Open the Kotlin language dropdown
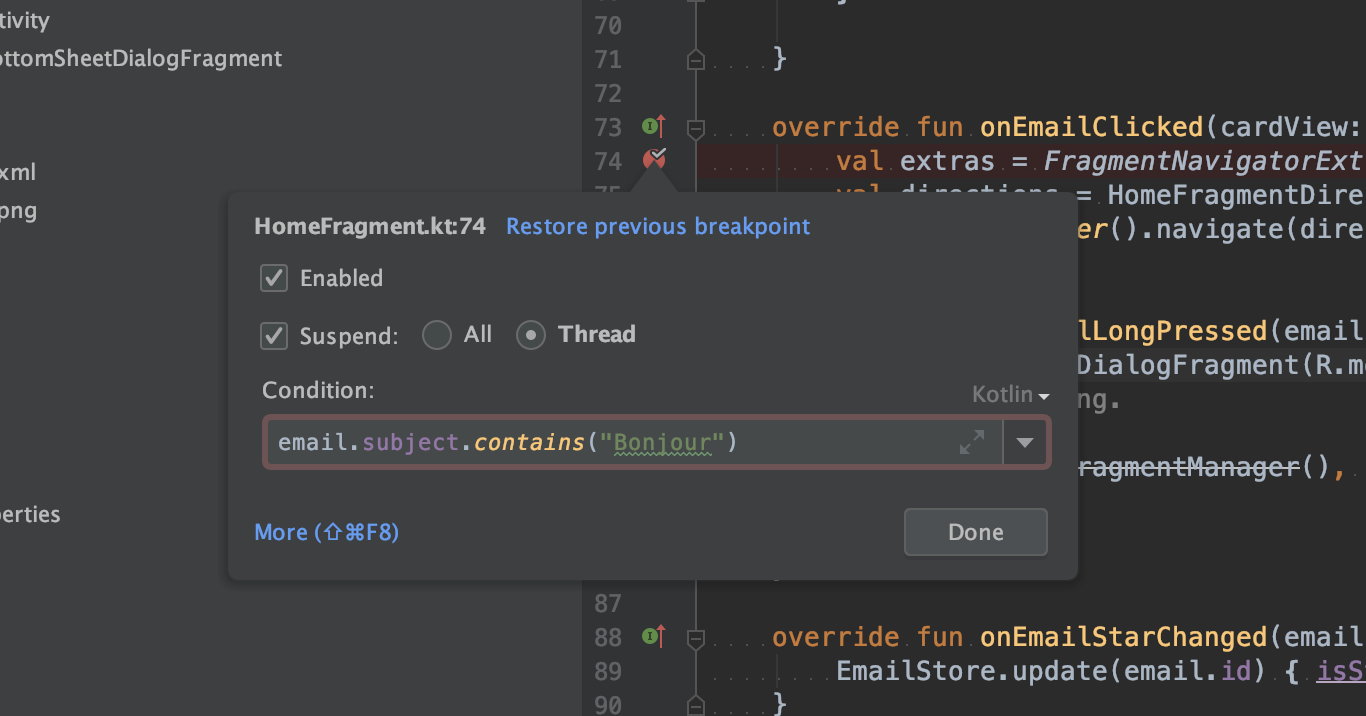 [x=1010, y=395]
